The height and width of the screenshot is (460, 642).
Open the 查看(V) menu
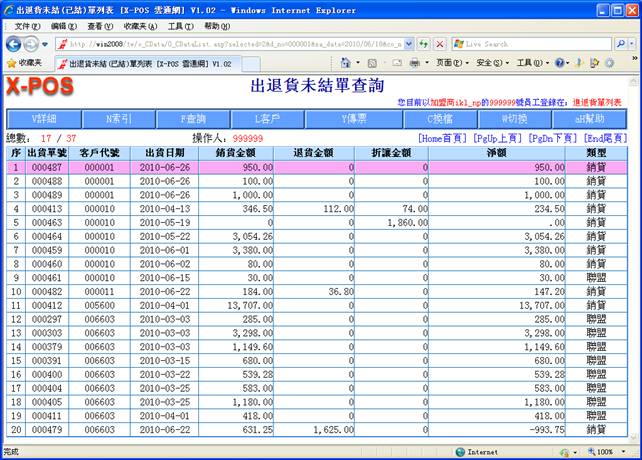pyautogui.click(x=100, y=25)
